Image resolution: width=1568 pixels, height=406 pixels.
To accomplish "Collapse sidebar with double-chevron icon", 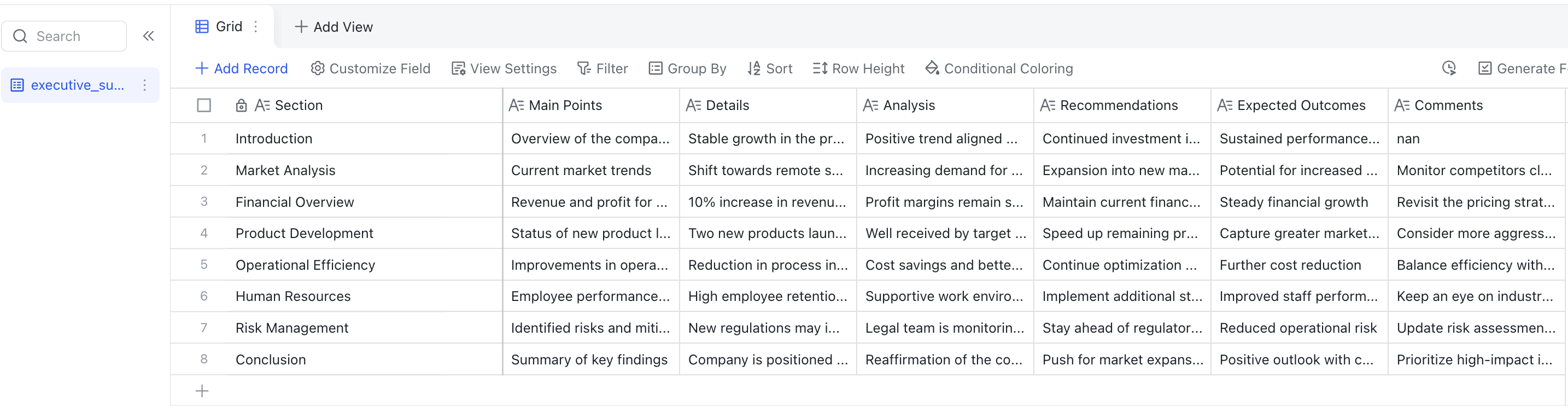I will (148, 36).
